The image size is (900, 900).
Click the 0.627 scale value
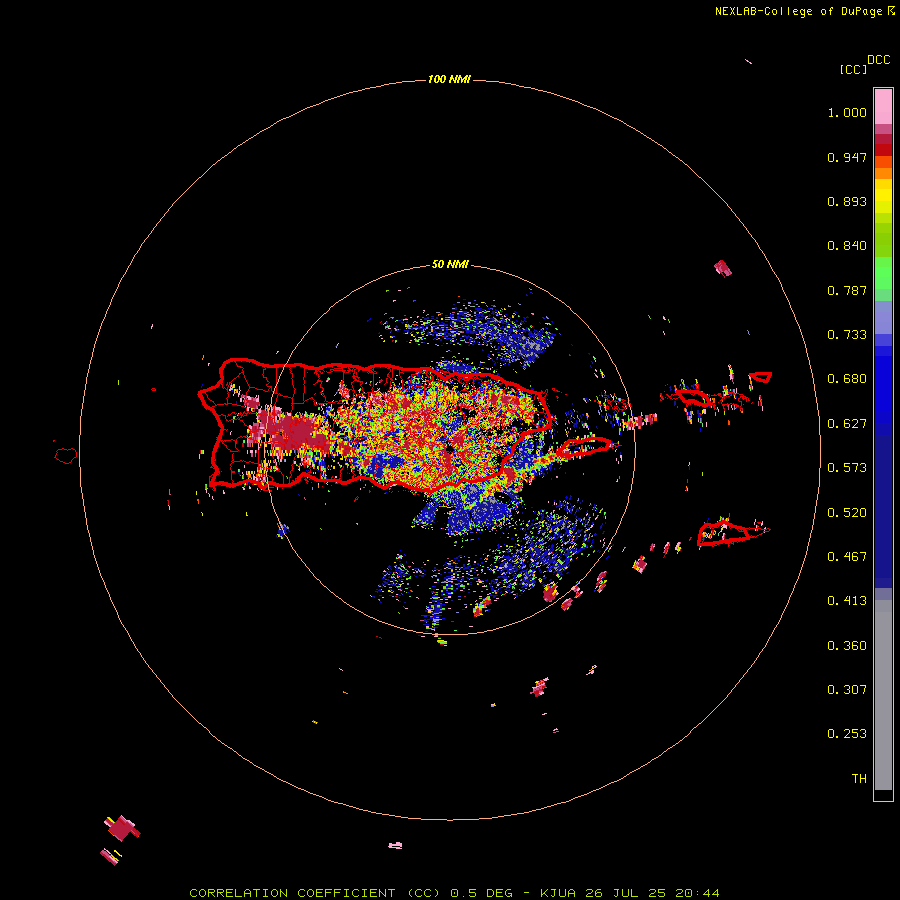tap(847, 424)
